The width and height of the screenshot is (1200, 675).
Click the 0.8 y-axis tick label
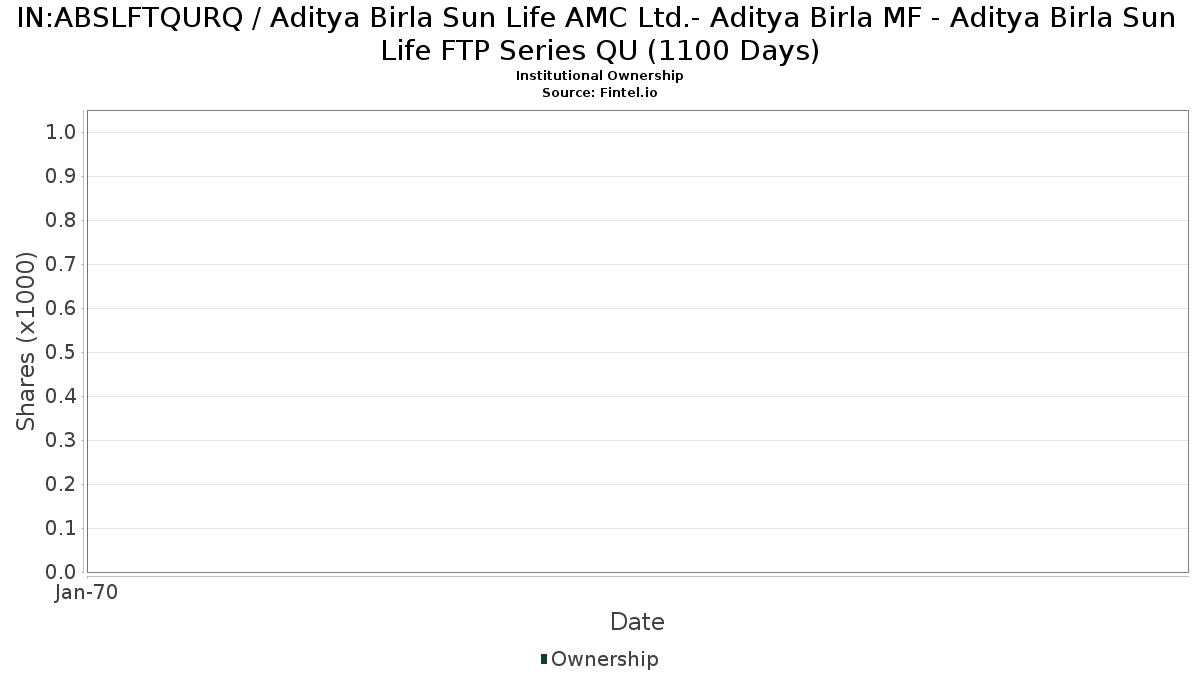62,220
